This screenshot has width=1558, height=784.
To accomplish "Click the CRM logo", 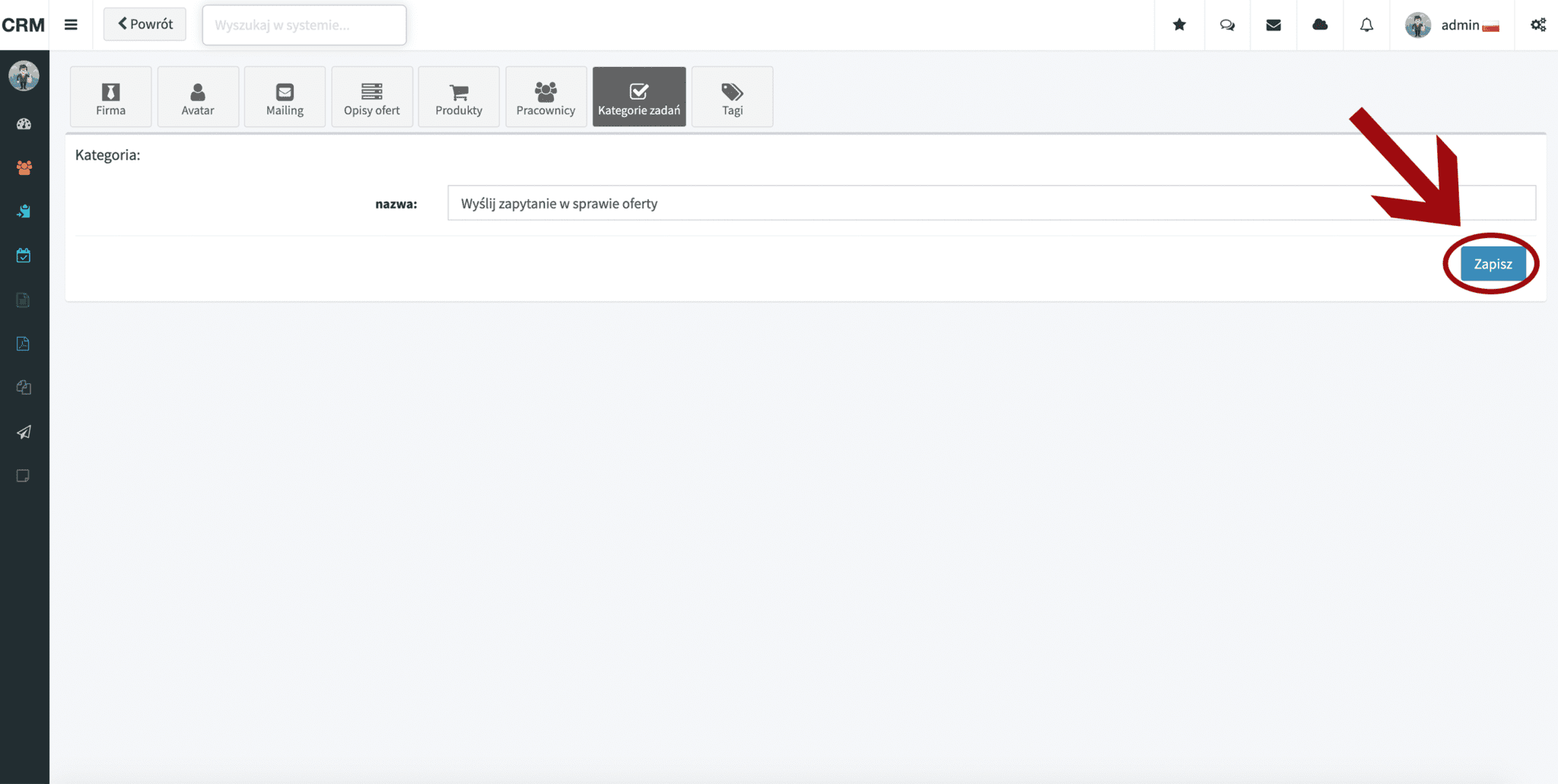I will [x=24, y=25].
